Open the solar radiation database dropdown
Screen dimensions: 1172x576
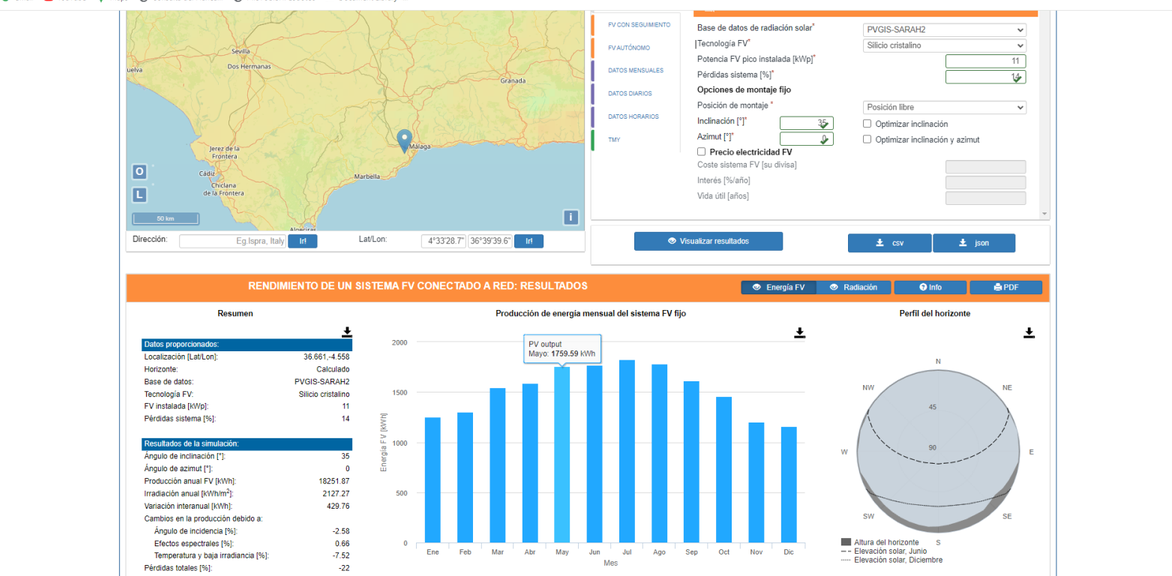945,30
